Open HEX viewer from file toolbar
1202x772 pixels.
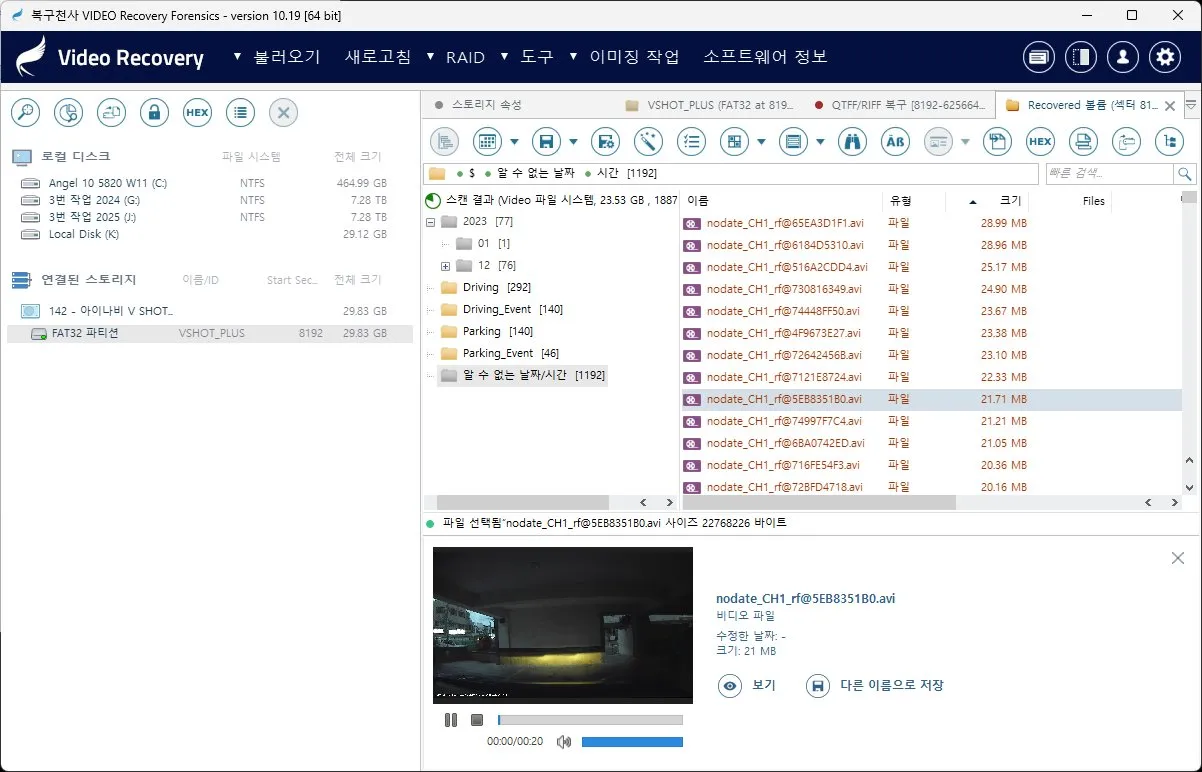(1040, 142)
